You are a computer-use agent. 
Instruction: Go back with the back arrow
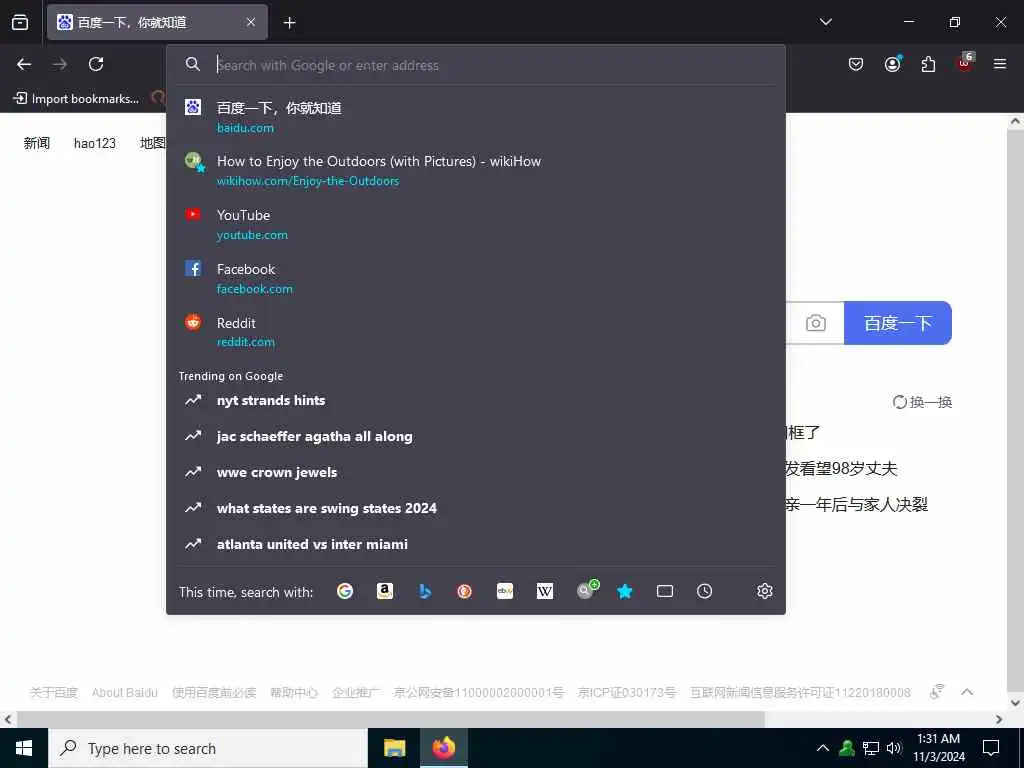24,64
